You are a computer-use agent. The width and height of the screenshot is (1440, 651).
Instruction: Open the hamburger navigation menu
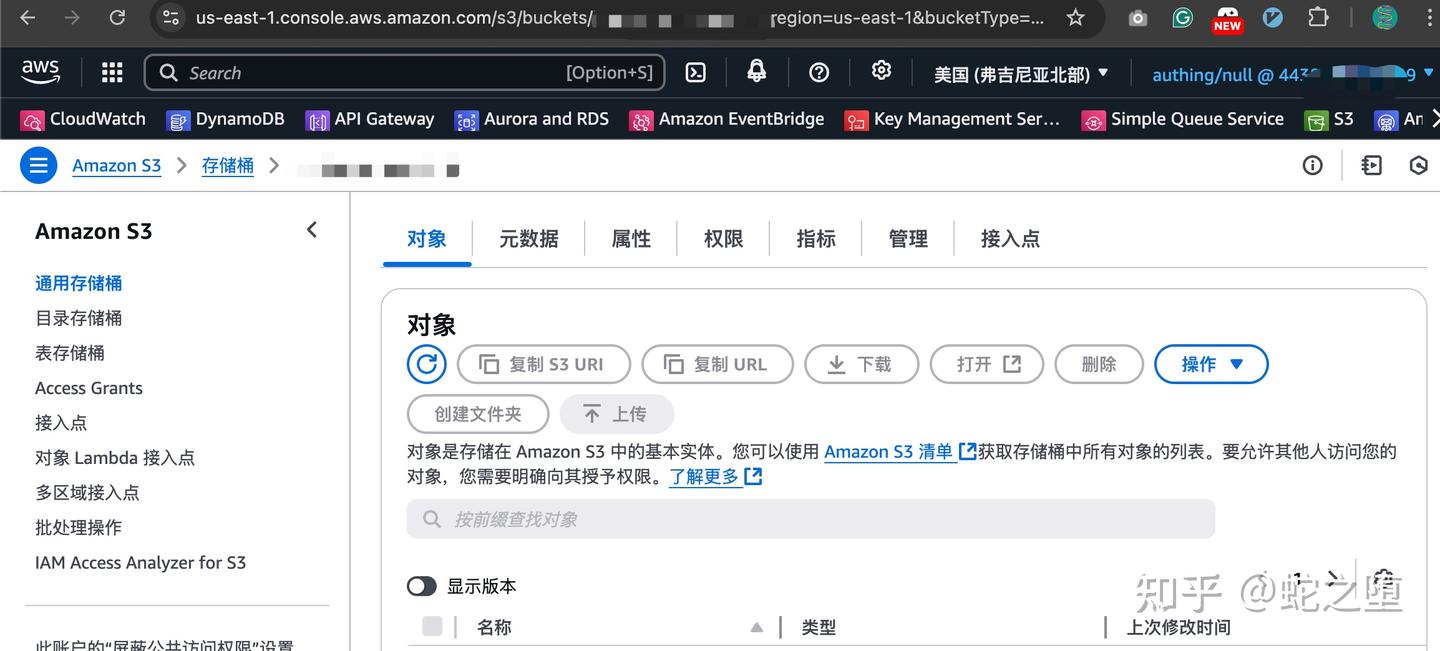[38, 165]
